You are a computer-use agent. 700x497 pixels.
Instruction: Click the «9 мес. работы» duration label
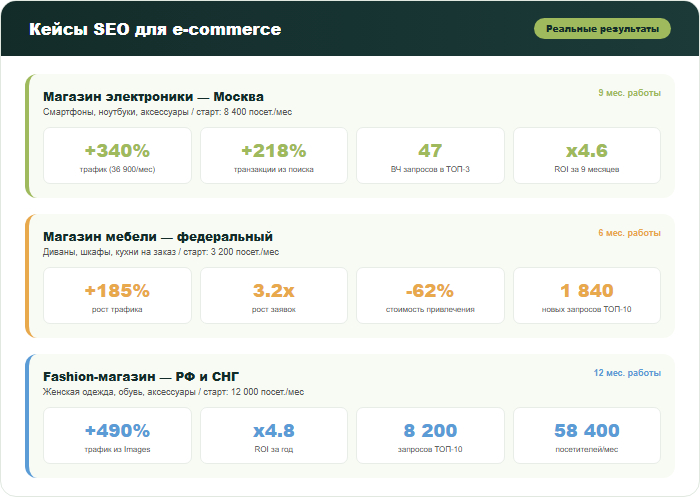(x=629, y=93)
